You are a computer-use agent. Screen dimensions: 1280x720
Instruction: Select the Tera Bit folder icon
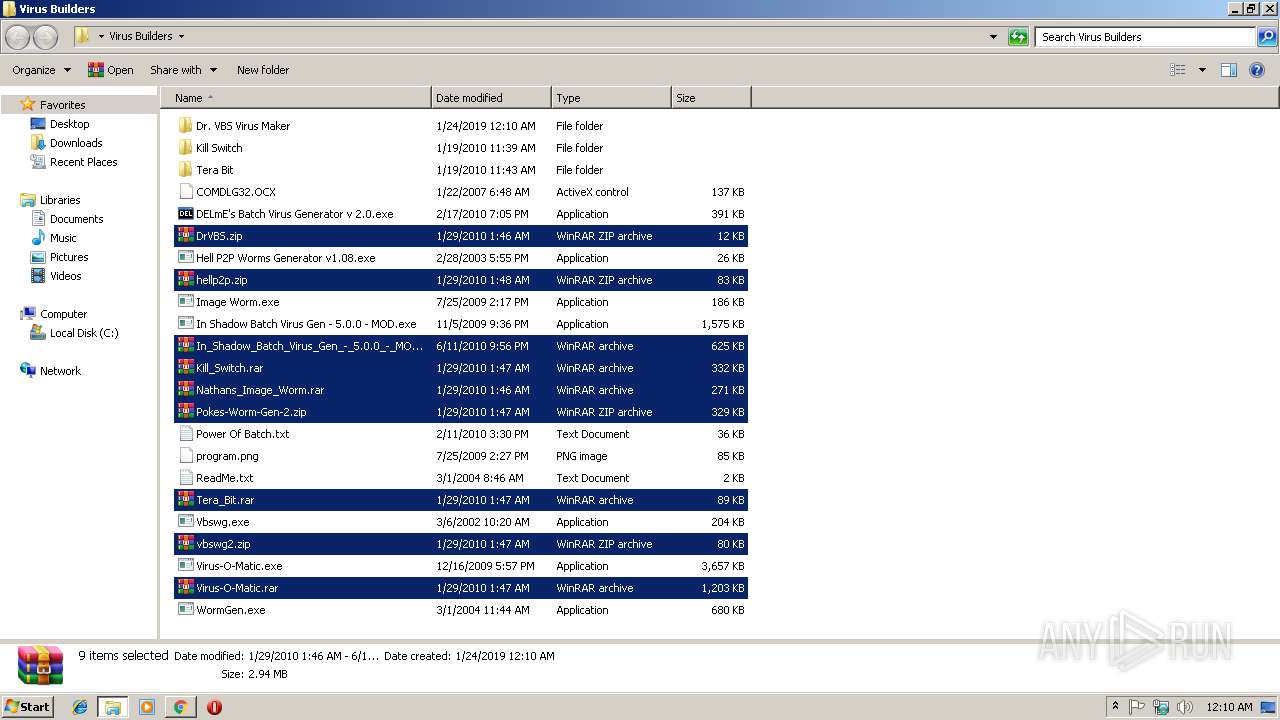185,170
